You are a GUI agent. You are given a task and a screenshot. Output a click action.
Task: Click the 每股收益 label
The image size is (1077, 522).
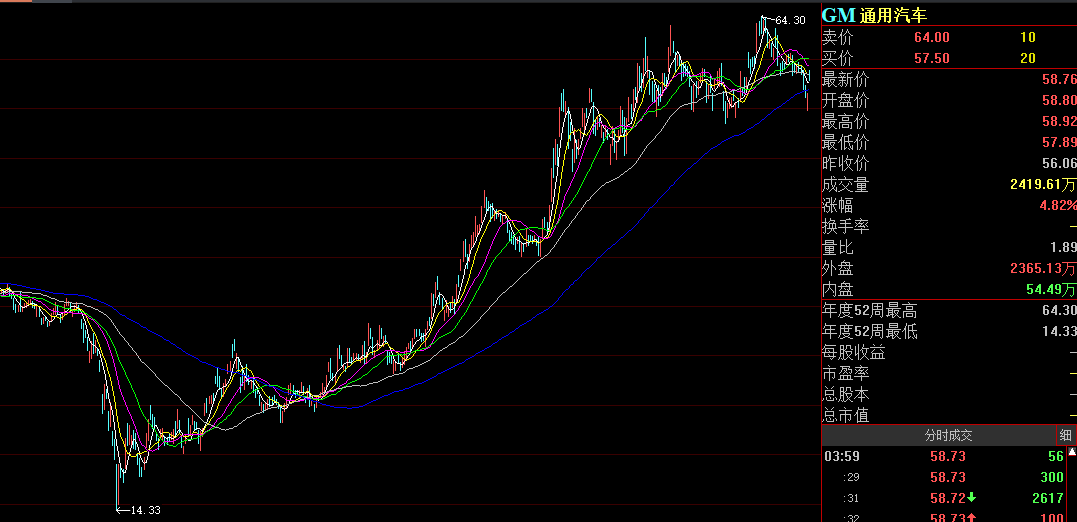point(854,353)
